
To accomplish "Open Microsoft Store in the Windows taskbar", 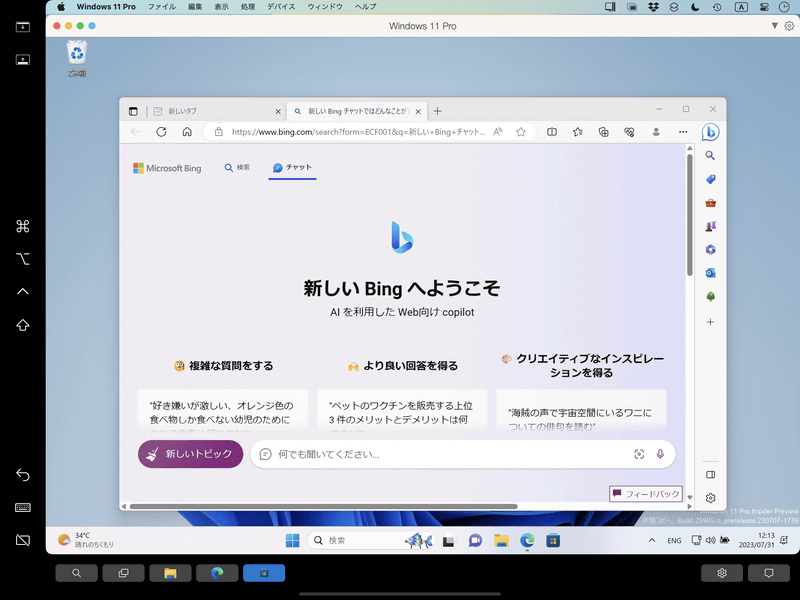I will click(553, 541).
